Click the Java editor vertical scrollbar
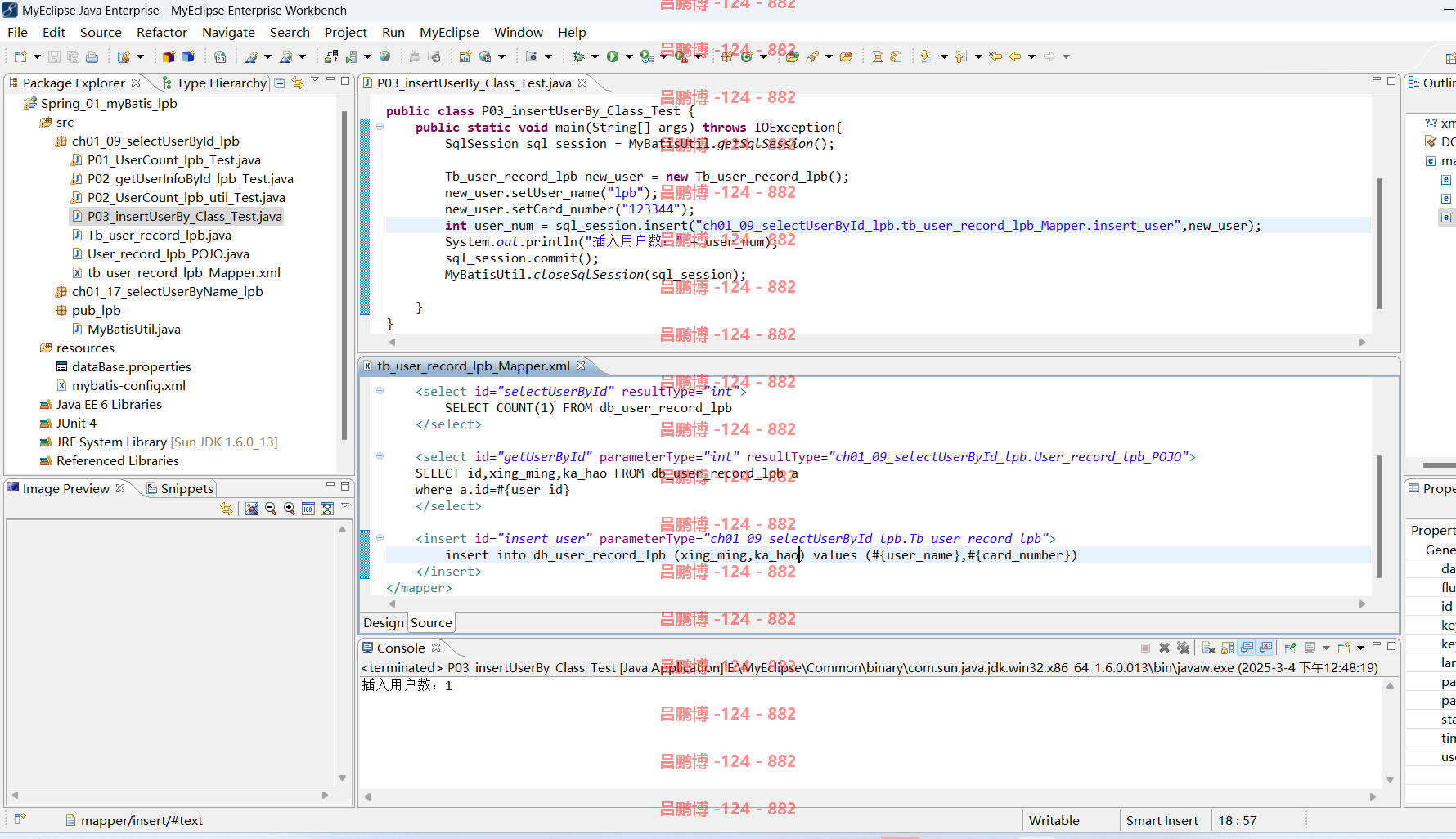 pyautogui.click(x=1379, y=243)
